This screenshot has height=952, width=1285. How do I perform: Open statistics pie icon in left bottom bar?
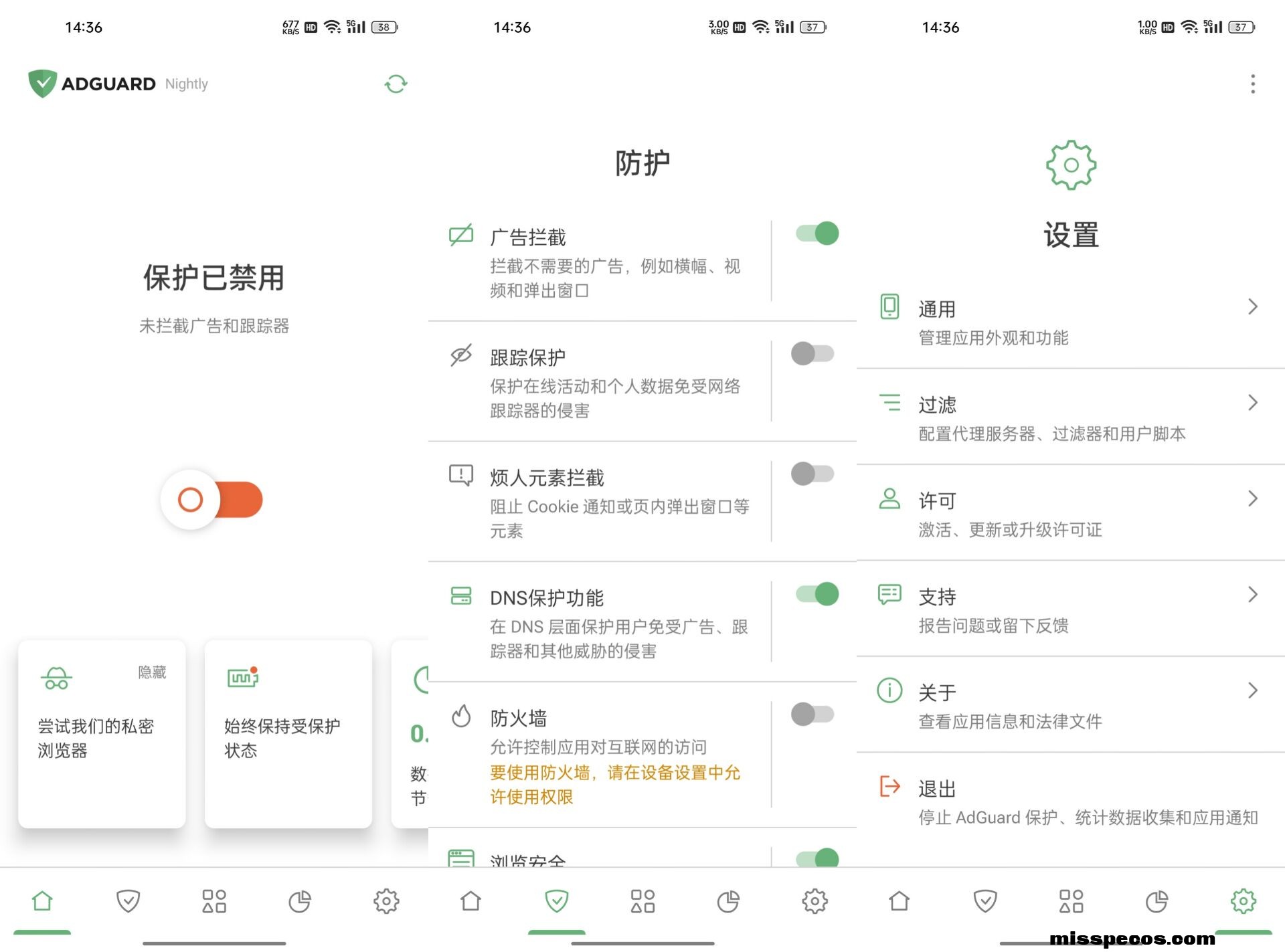[300, 901]
